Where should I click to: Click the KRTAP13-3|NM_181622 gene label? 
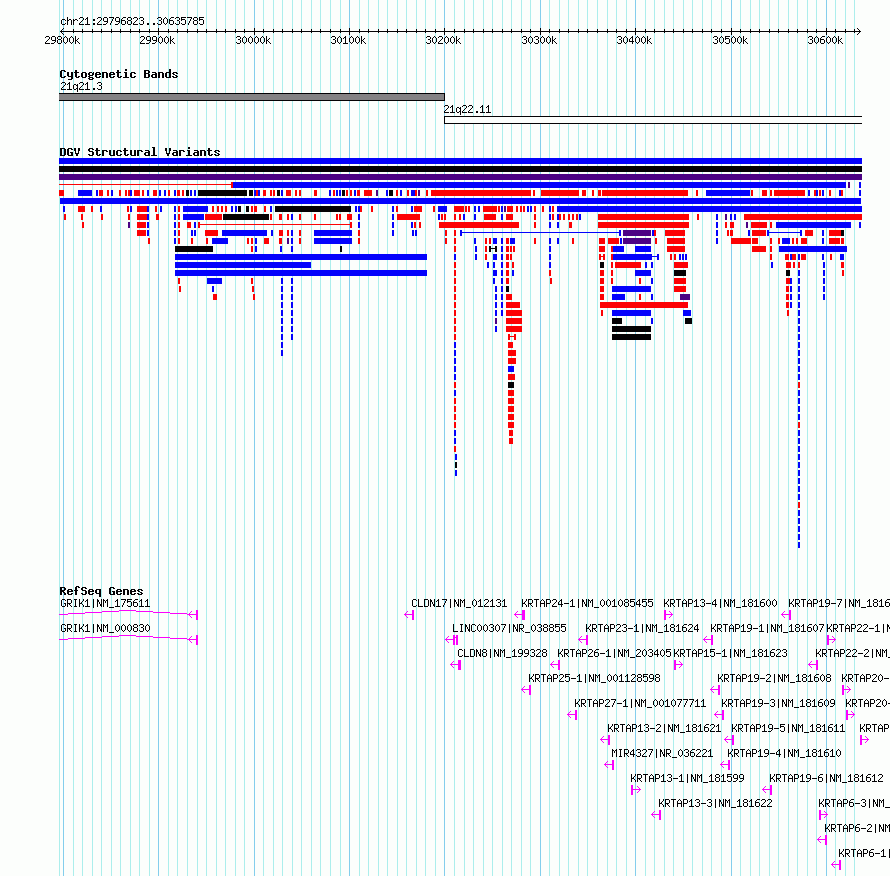coord(715,803)
